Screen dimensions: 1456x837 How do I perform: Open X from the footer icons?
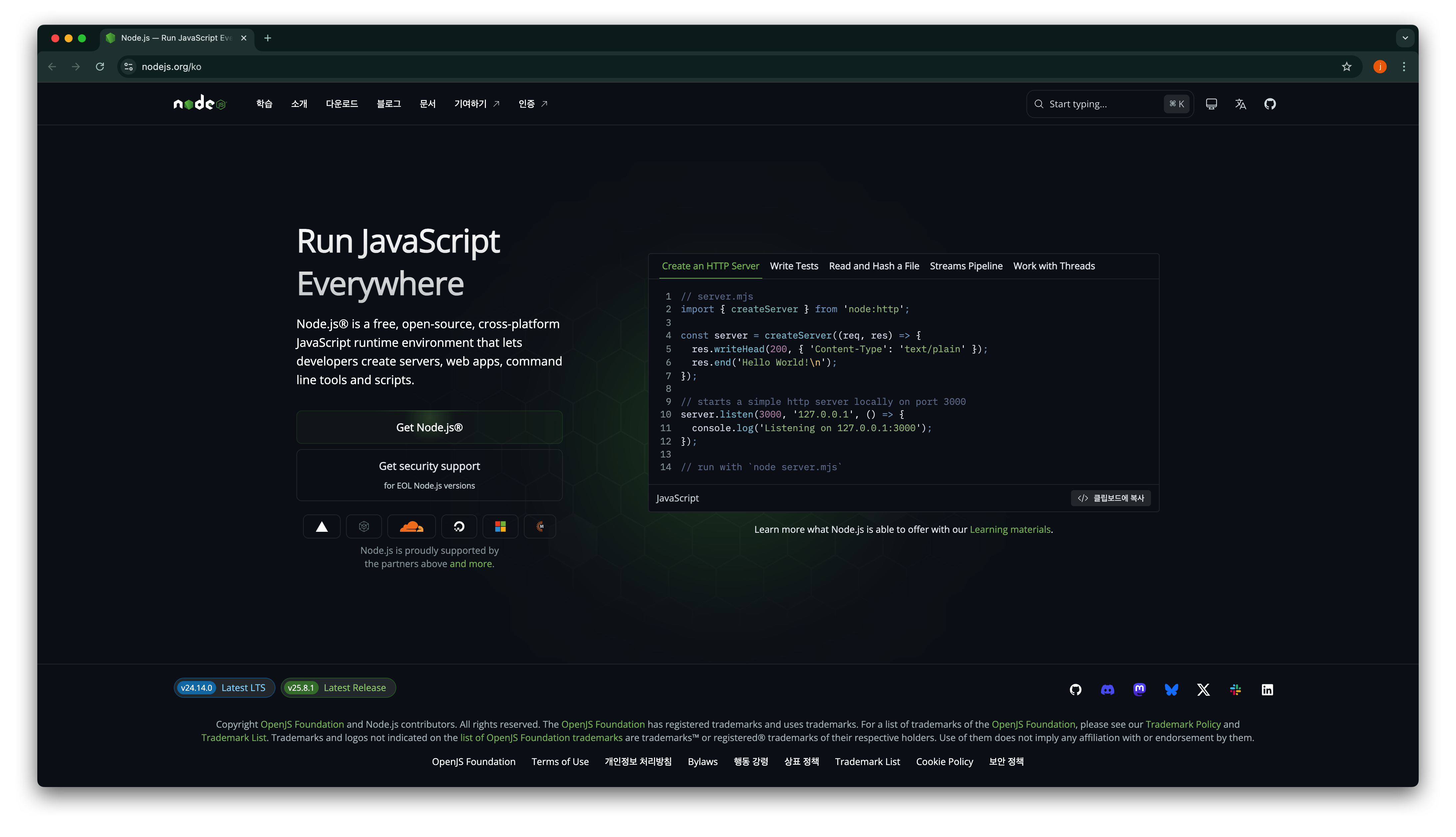tap(1203, 689)
